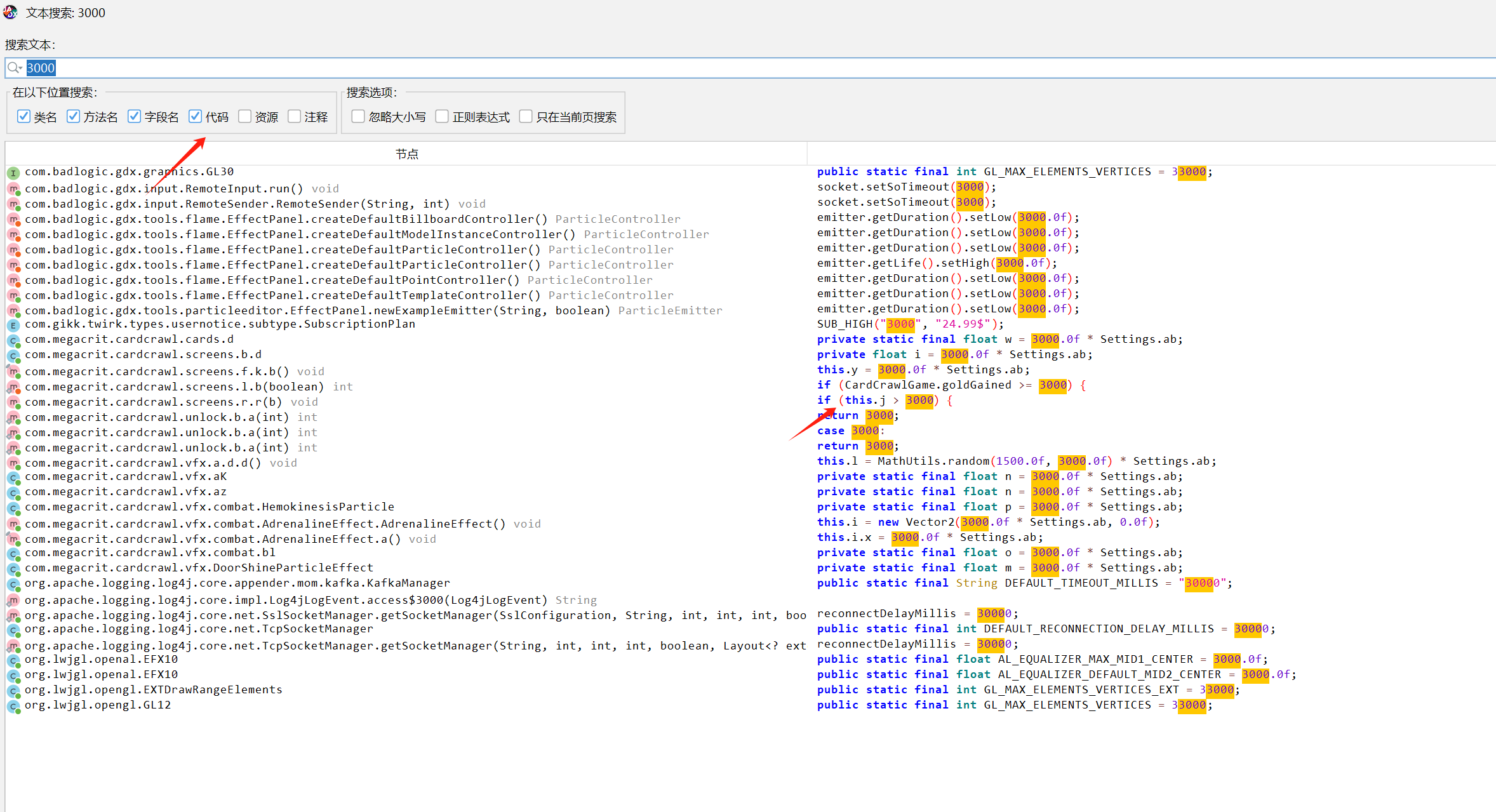The height and width of the screenshot is (812, 1496).
Task: Enable the 资源 search location checkbox
Action: point(245,116)
